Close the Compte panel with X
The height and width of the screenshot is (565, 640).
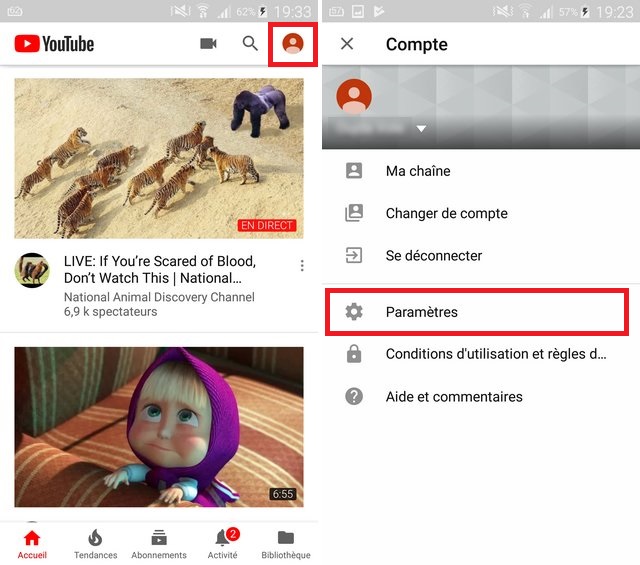tap(347, 44)
